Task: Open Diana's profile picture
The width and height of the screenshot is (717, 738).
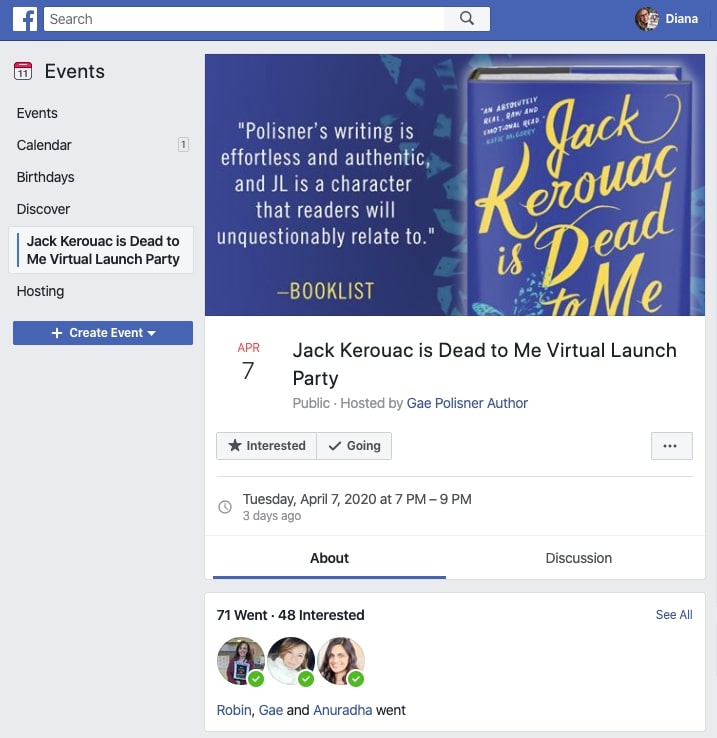Action: pos(647,19)
